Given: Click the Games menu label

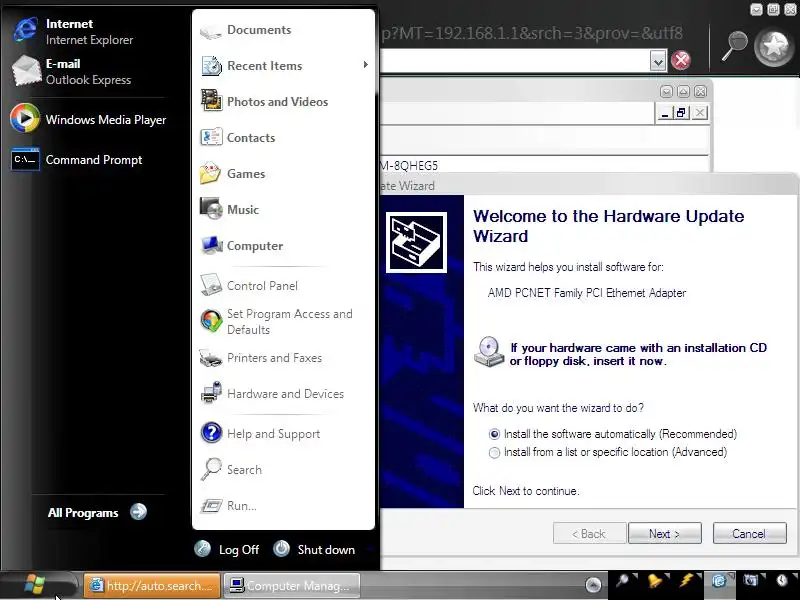Looking at the screenshot, I should 246,173.
